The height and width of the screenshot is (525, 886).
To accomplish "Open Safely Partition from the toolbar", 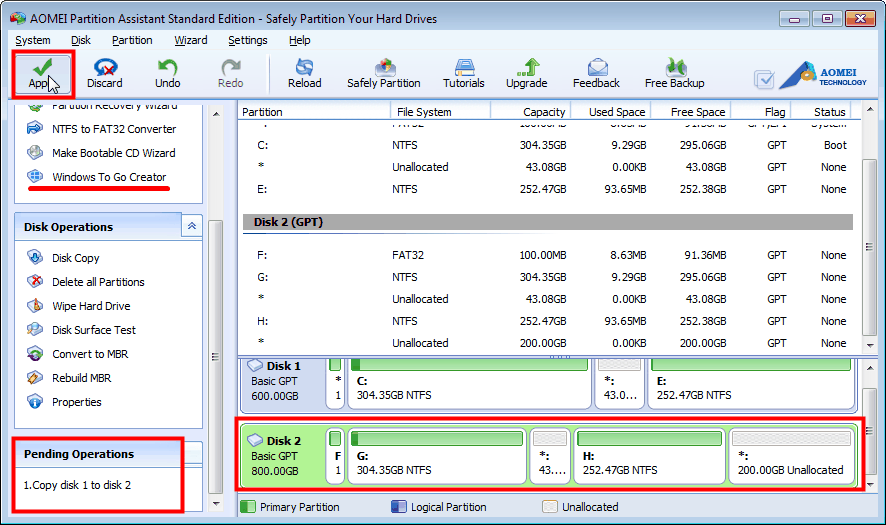I will click(384, 74).
